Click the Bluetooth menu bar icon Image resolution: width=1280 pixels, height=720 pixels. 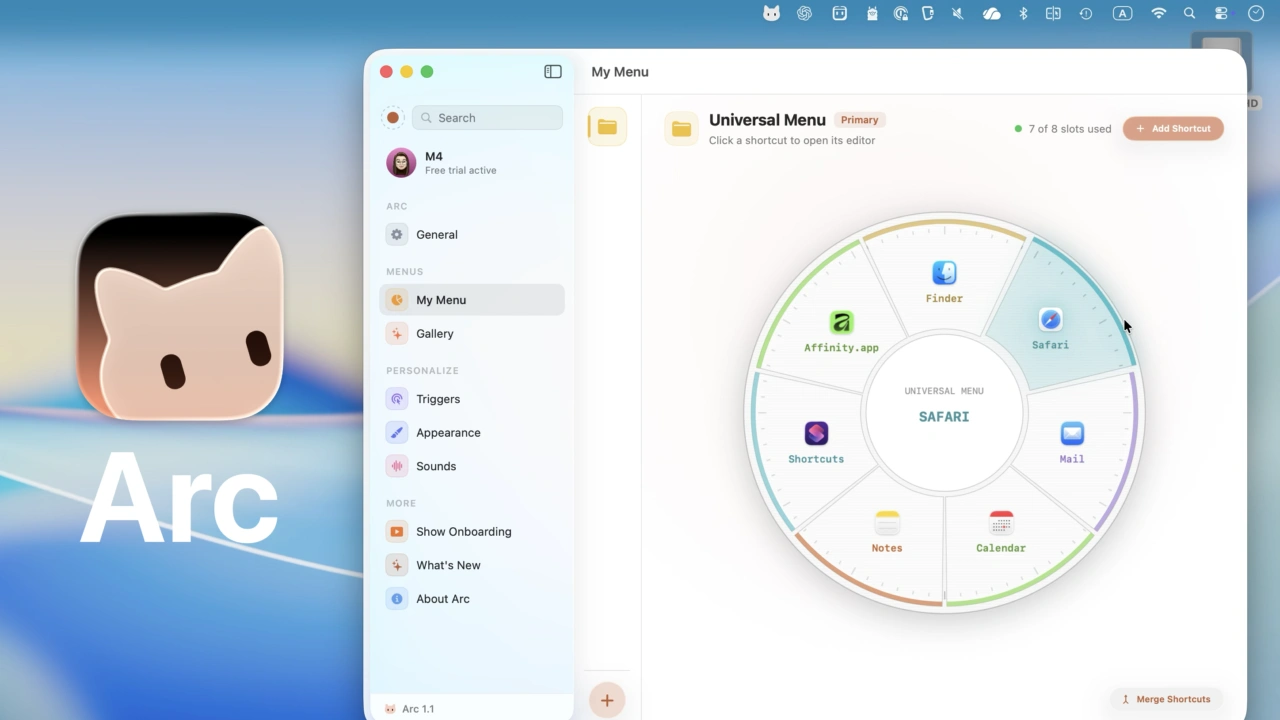pos(1023,13)
